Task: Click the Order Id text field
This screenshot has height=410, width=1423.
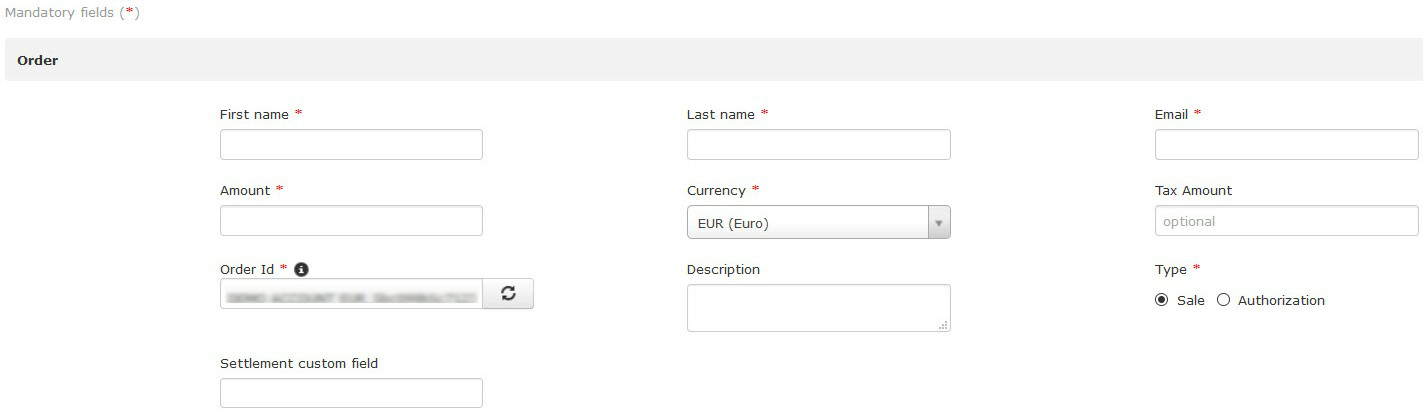Action: [x=351, y=294]
